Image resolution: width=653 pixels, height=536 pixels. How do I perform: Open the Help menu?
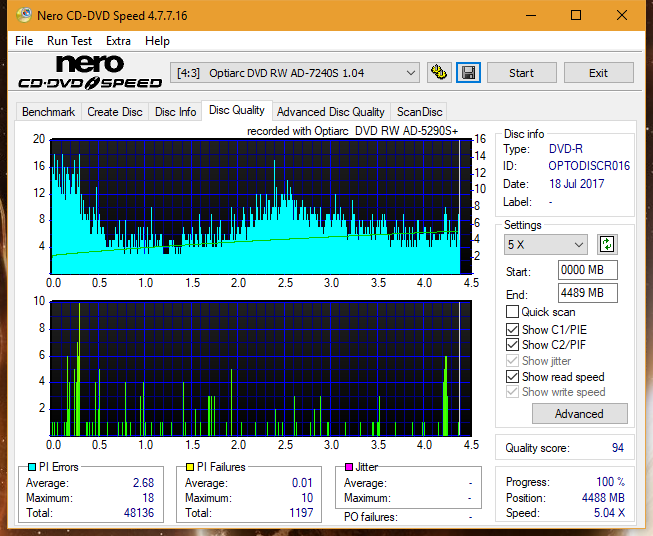point(157,41)
